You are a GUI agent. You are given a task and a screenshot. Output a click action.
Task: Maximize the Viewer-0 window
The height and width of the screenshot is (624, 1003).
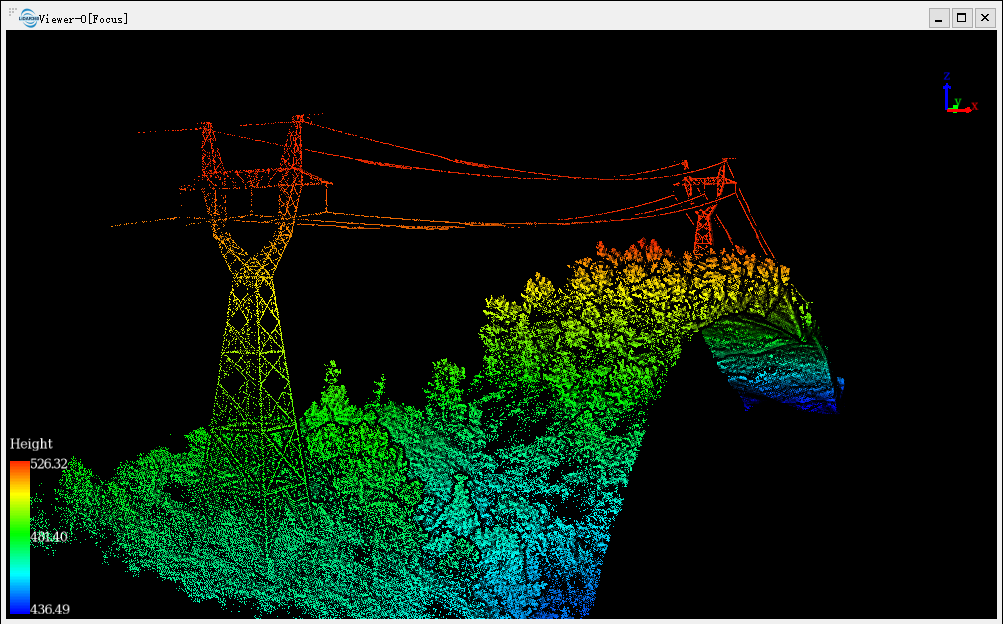[961, 18]
